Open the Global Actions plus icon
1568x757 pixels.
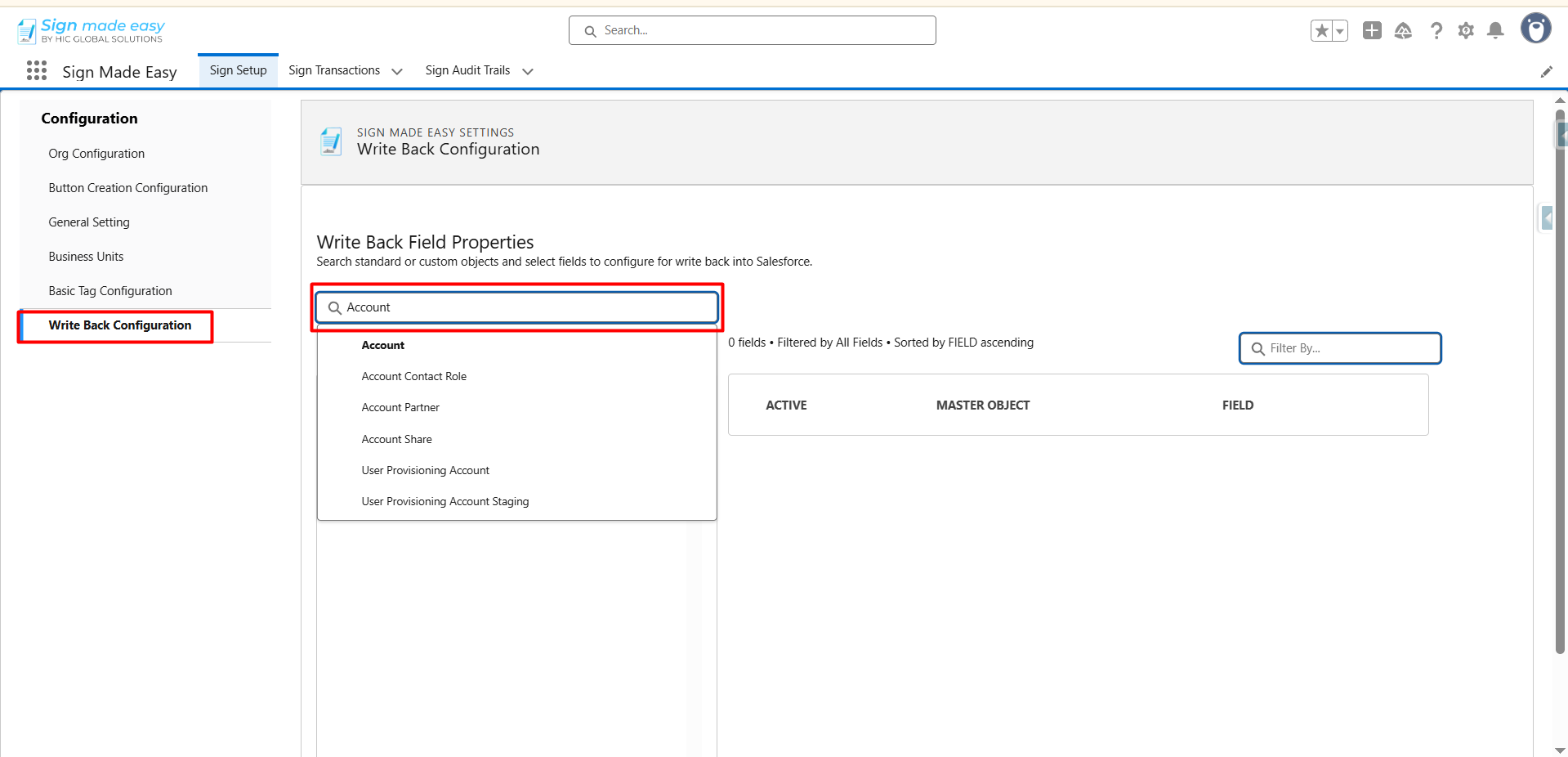[1372, 31]
